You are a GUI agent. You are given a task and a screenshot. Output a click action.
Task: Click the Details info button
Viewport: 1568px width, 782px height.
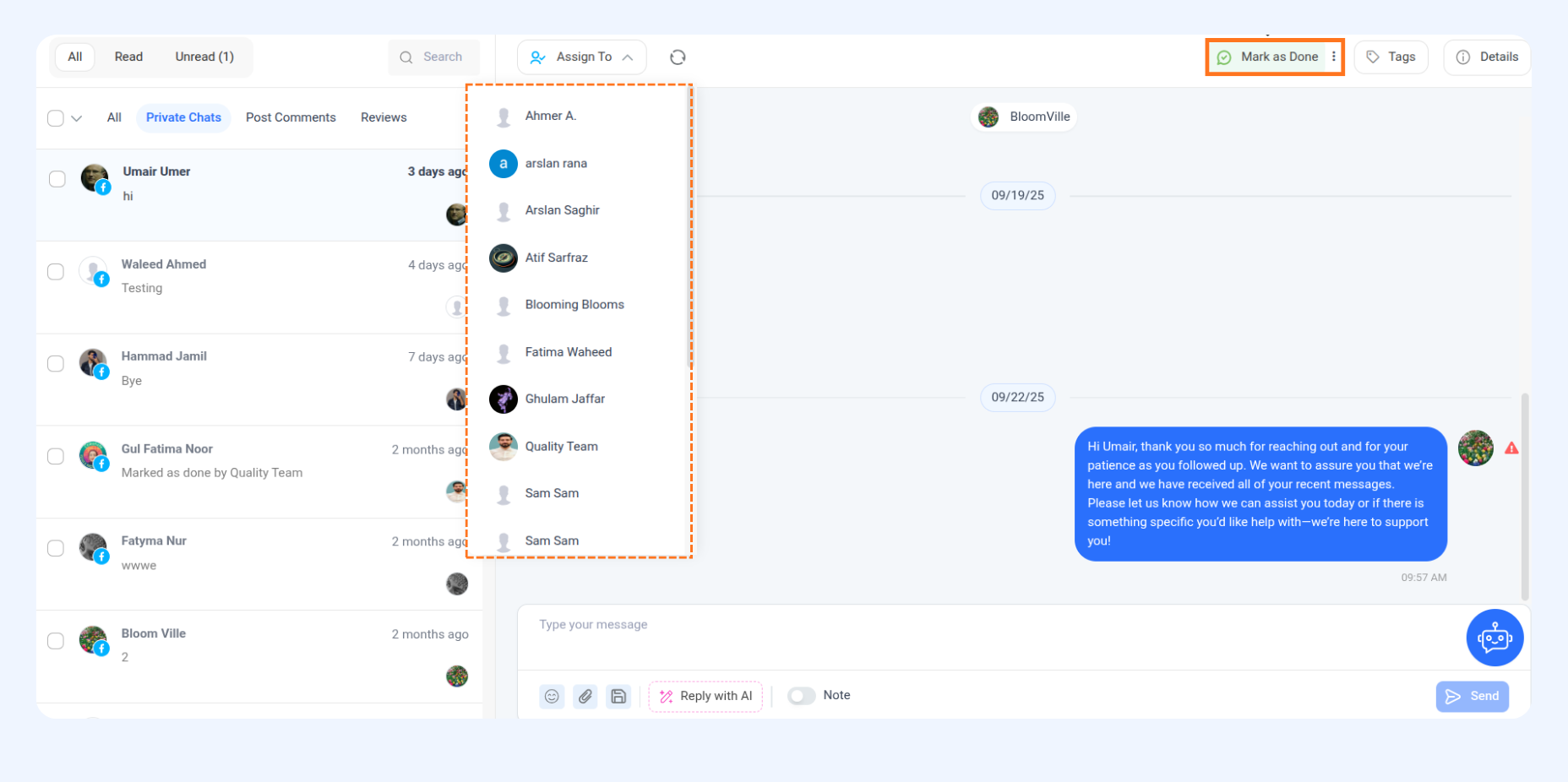tap(1487, 57)
